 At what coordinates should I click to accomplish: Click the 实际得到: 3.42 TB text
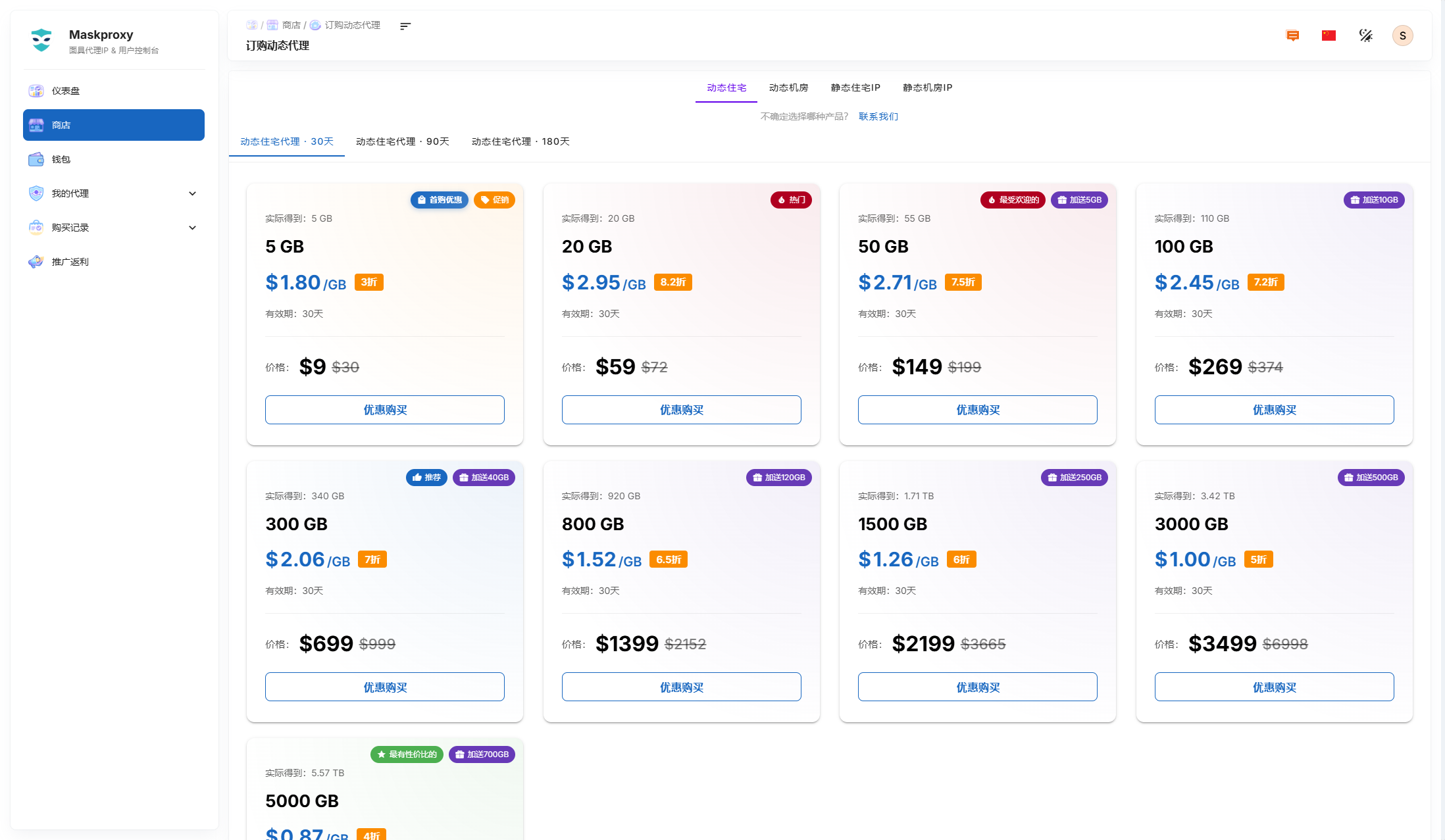tap(1194, 496)
